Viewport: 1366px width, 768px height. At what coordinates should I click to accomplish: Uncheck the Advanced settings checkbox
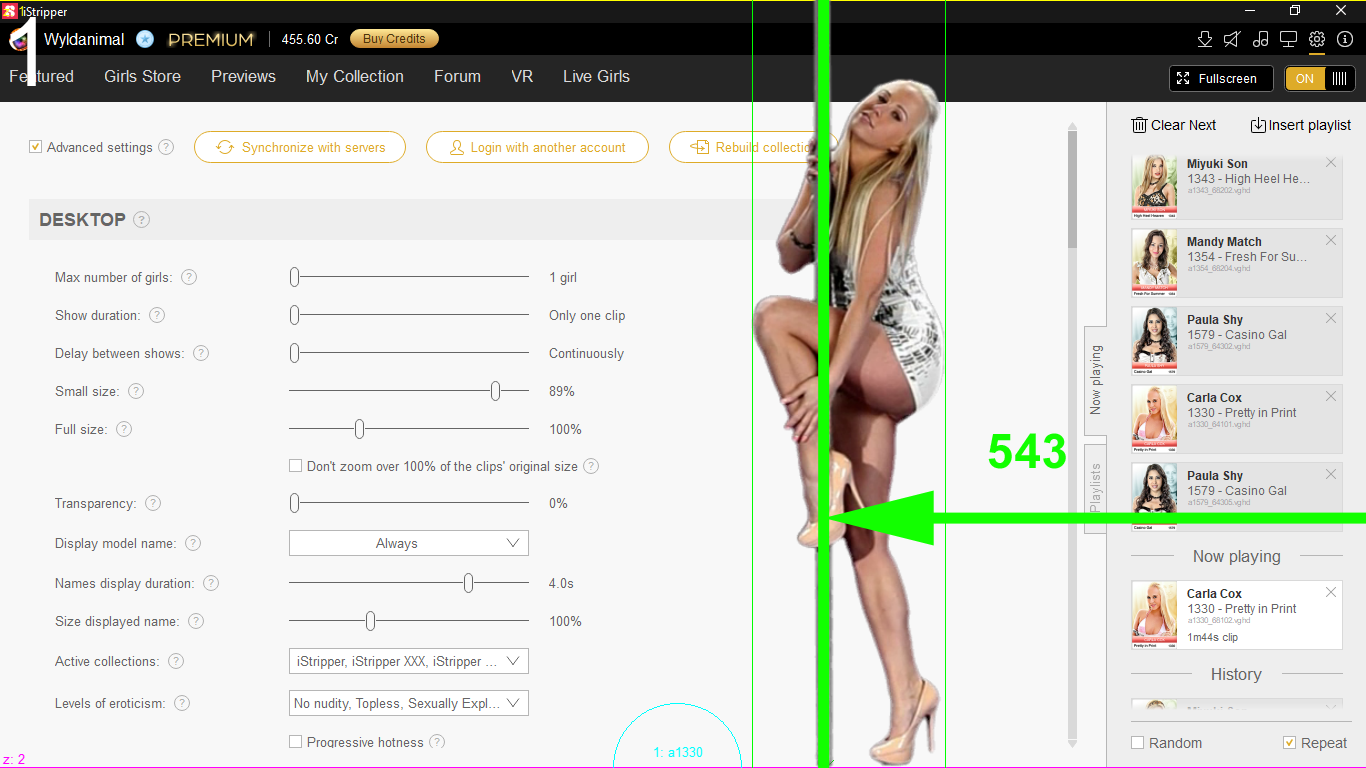tap(36, 147)
